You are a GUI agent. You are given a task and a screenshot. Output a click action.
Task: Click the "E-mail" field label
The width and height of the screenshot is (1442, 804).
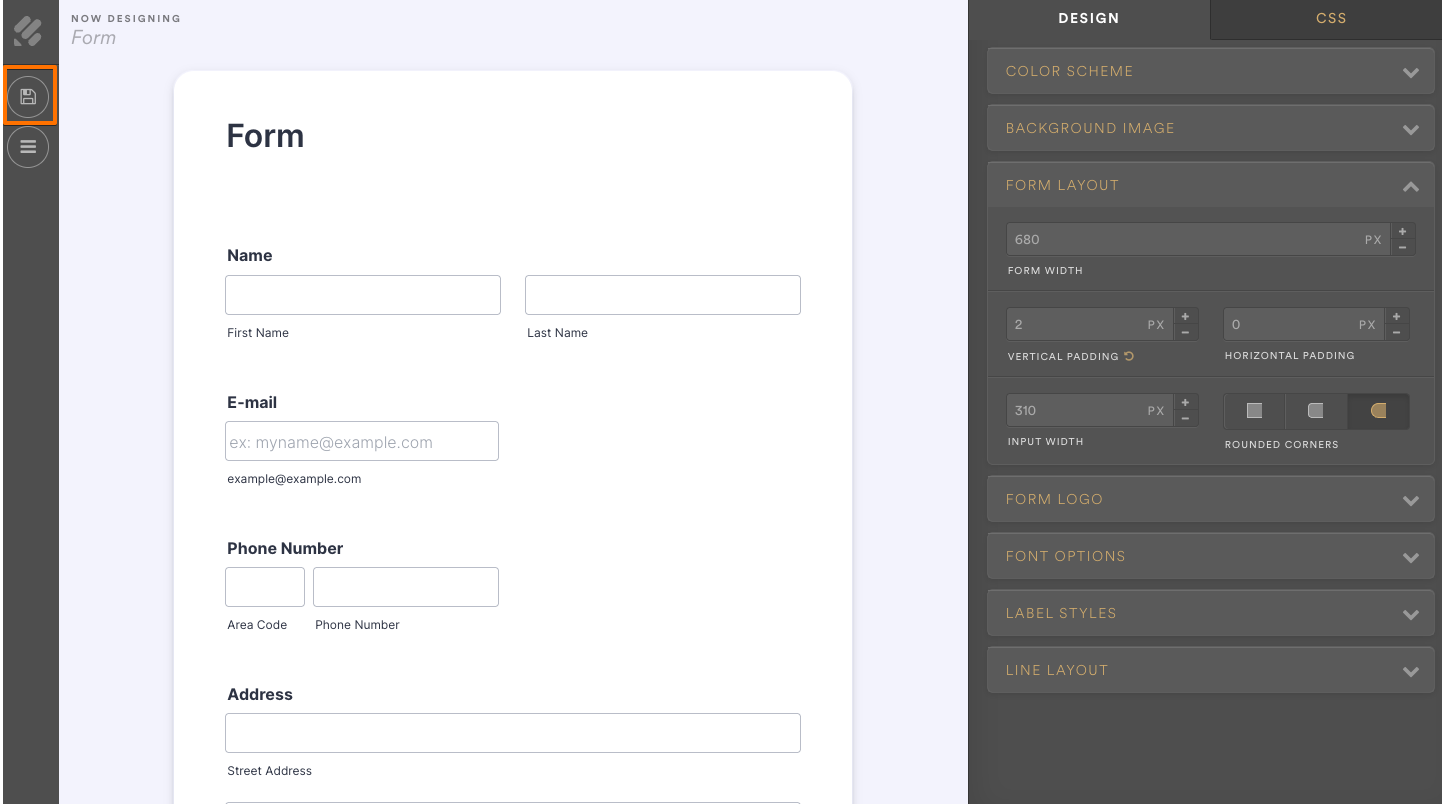pos(252,402)
